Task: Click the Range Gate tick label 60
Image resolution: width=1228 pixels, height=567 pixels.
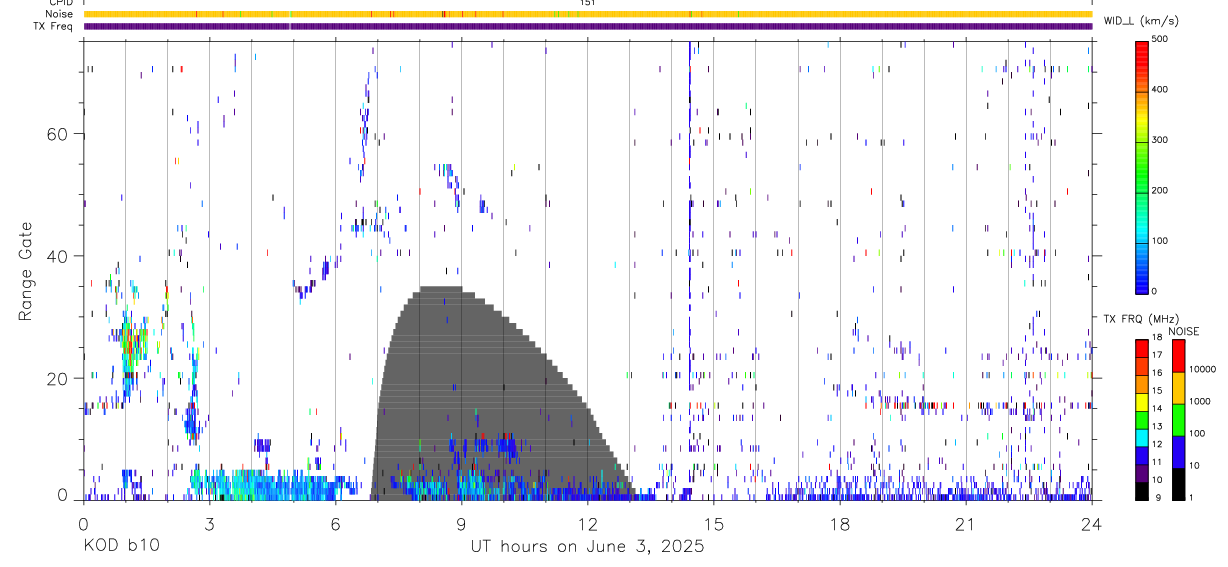Action: [59, 134]
